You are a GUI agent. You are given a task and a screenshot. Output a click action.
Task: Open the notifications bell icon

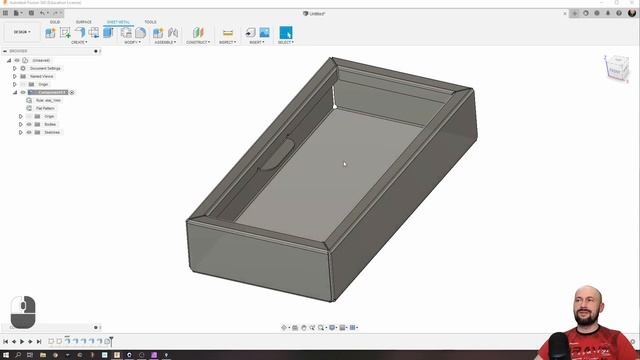pos(608,13)
